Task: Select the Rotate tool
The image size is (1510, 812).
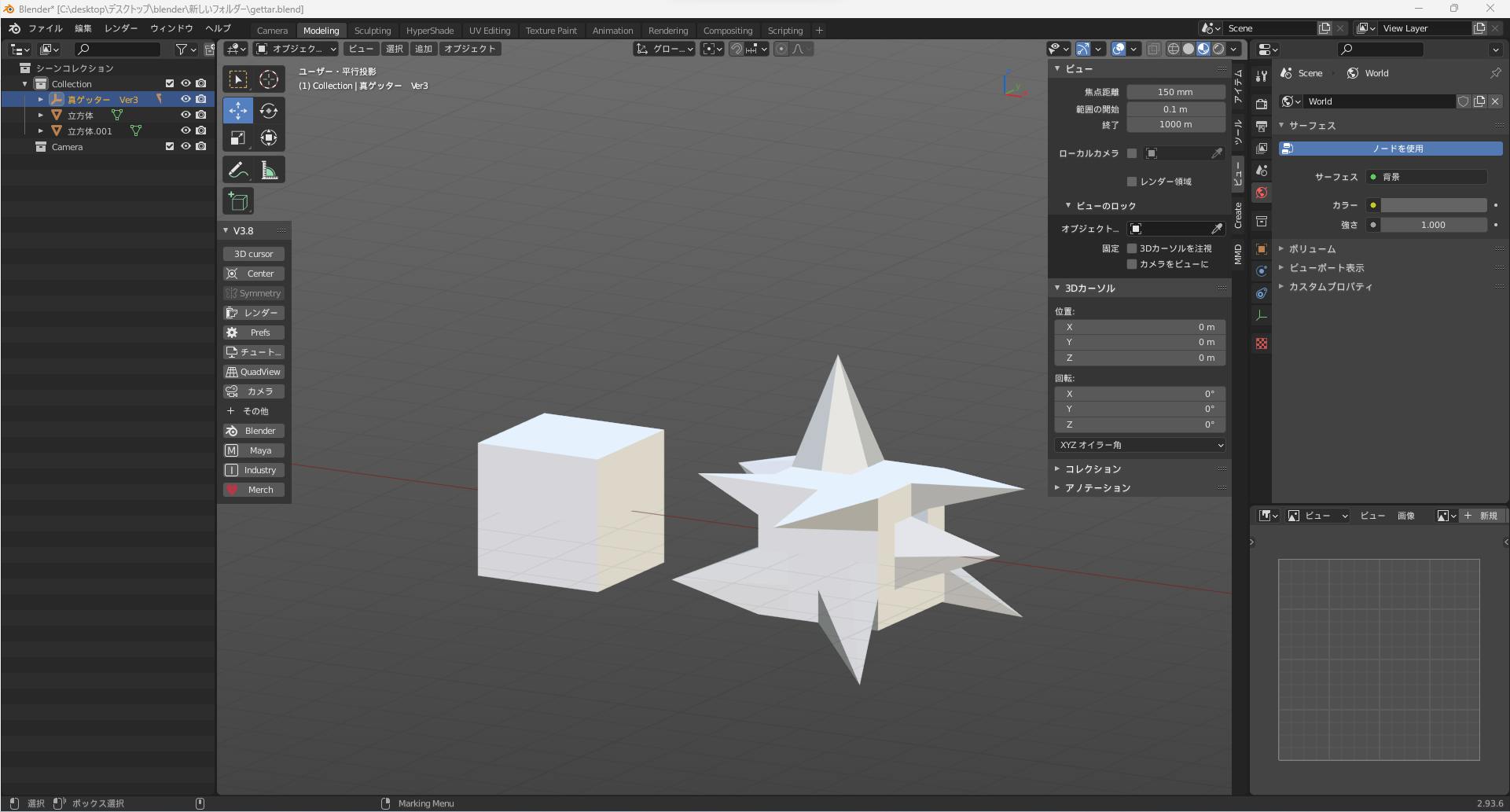Action: coord(269,111)
